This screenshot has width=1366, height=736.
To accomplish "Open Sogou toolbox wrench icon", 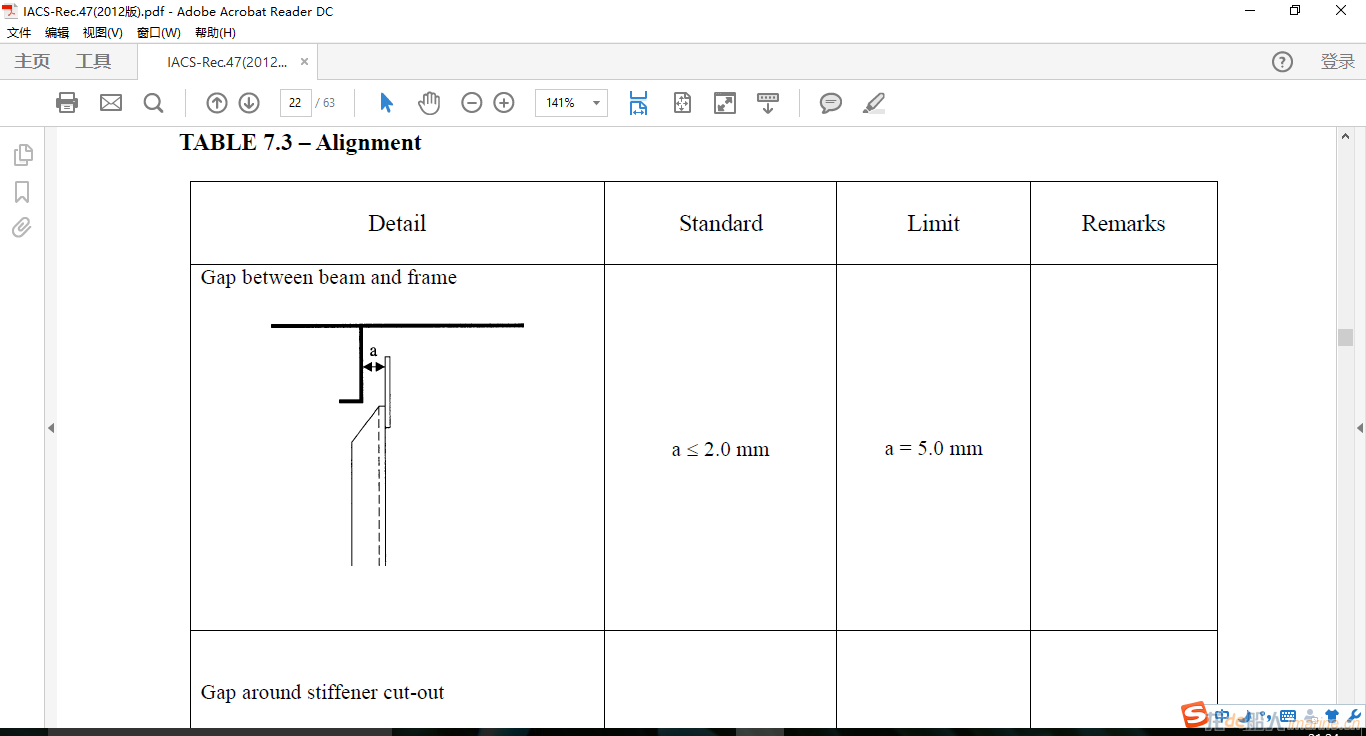I will (1353, 716).
